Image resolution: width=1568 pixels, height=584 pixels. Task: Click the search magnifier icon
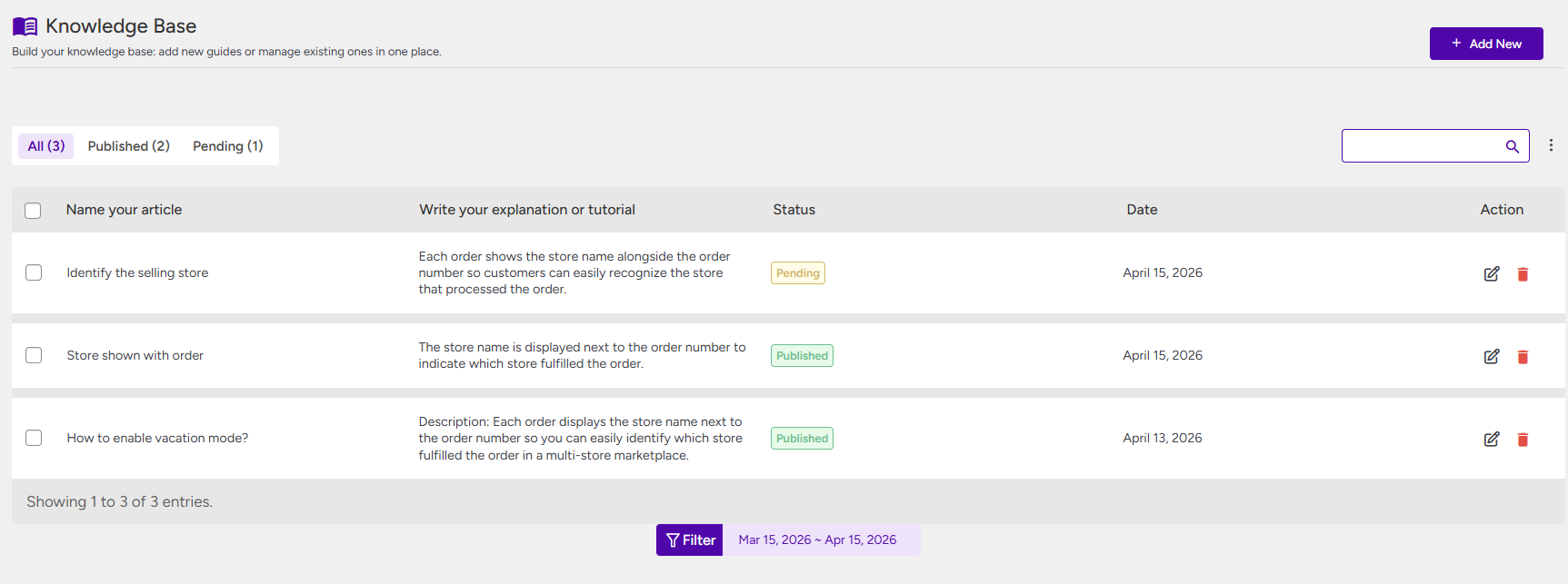pyautogui.click(x=1513, y=146)
